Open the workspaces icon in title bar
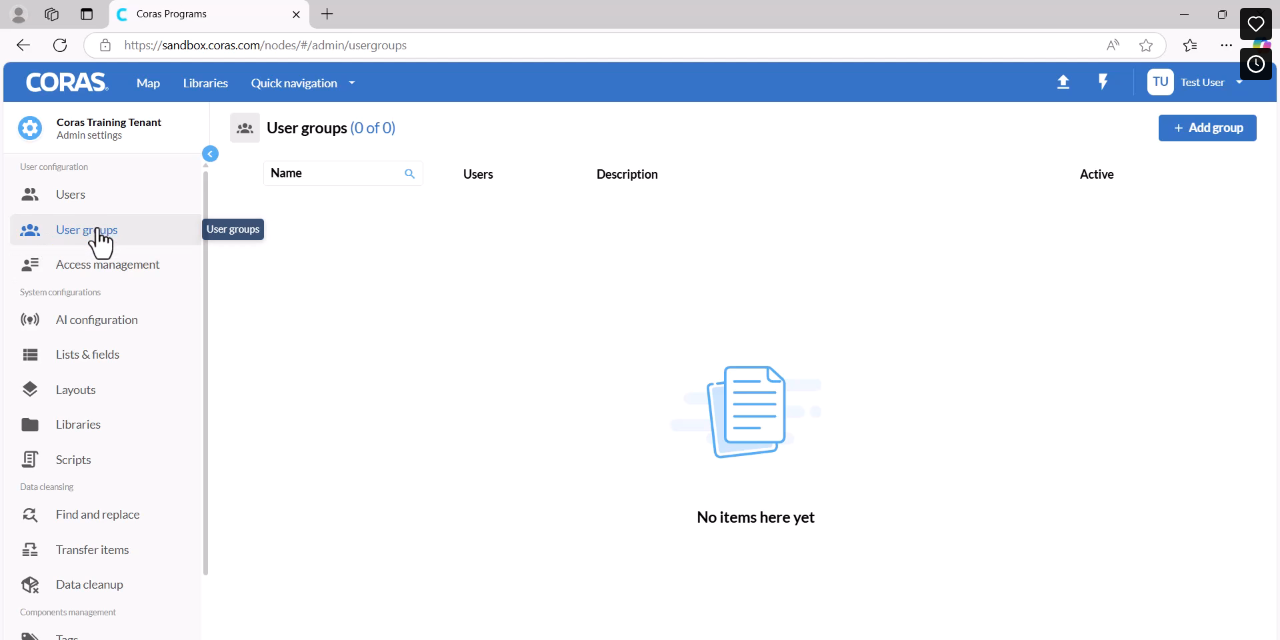The image size is (1280, 640). pos(52,14)
